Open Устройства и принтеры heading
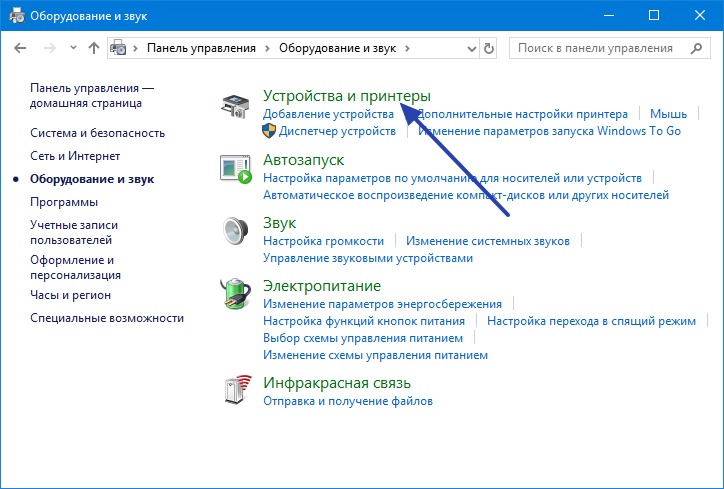The width and height of the screenshot is (724, 489). 347,96
